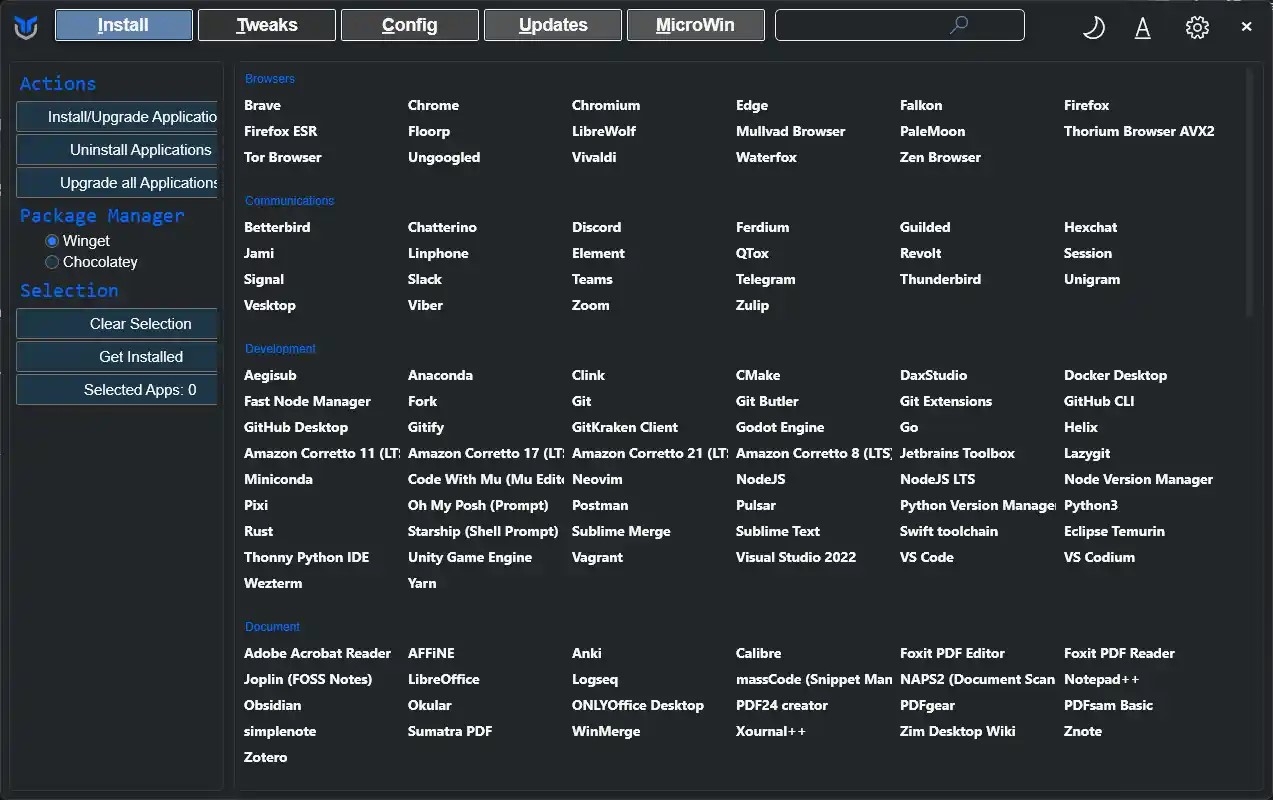
Task: Select the Chocolatey package manager option
Action: (52, 262)
